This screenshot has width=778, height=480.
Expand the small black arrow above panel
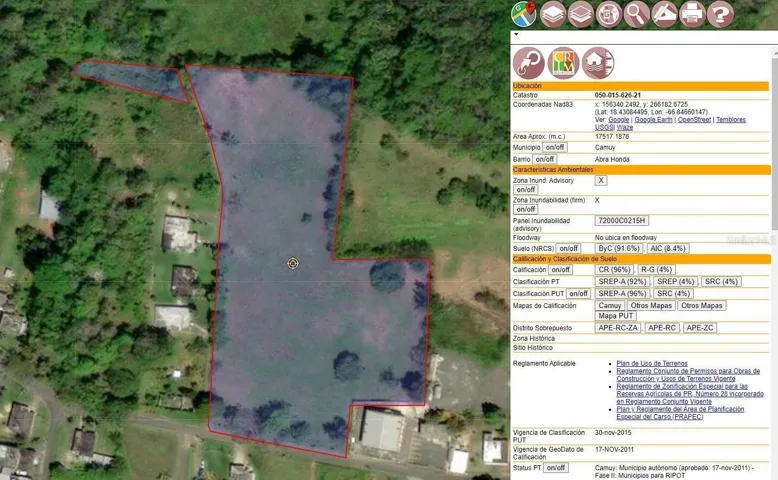coord(516,35)
